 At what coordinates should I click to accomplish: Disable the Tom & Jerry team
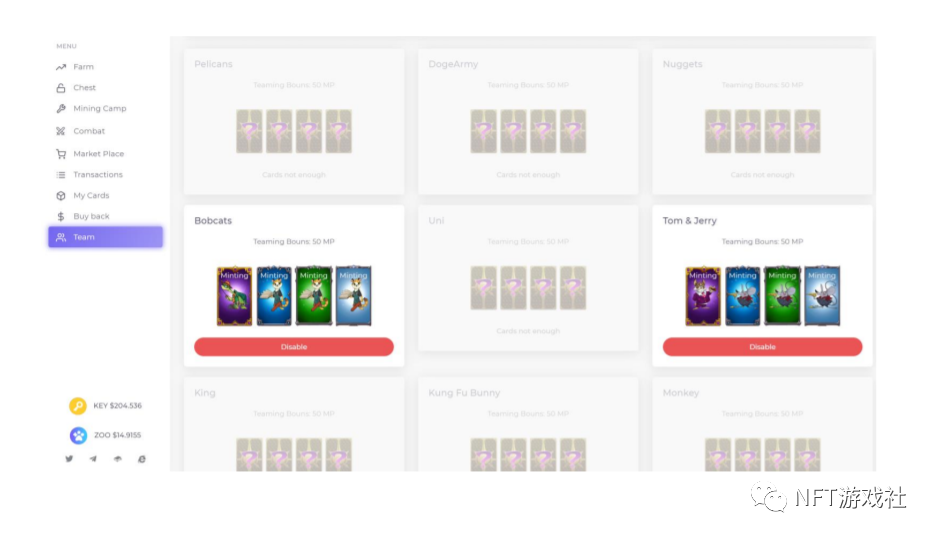tap(763, 347)
